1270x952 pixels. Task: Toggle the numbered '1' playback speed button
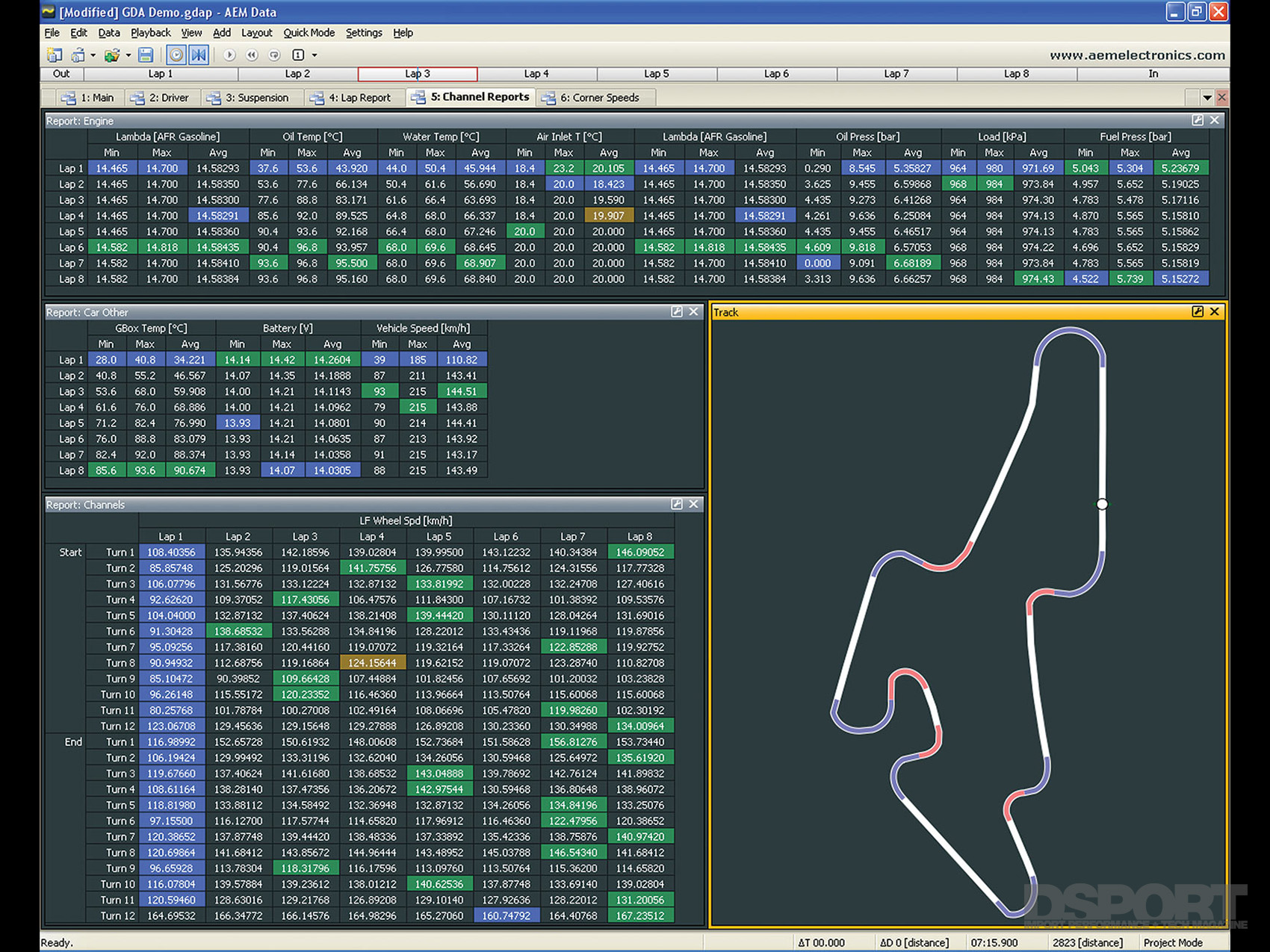tap(298, 55)
